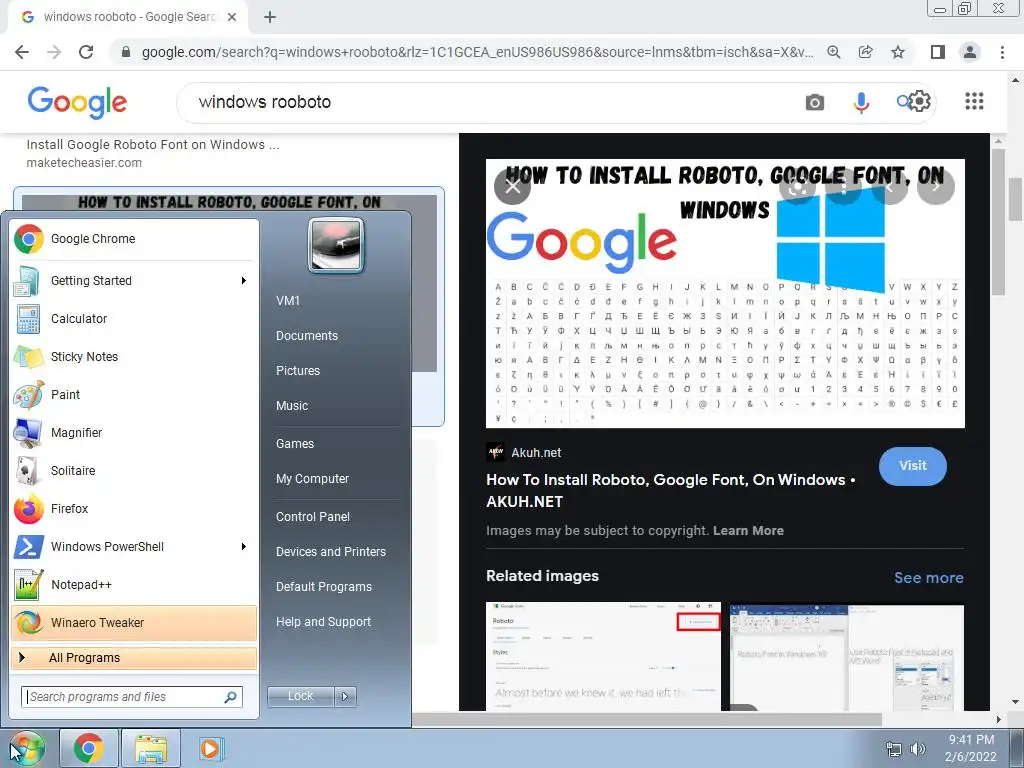Open Default Programs
The image size is (1024, 768).
324,586
